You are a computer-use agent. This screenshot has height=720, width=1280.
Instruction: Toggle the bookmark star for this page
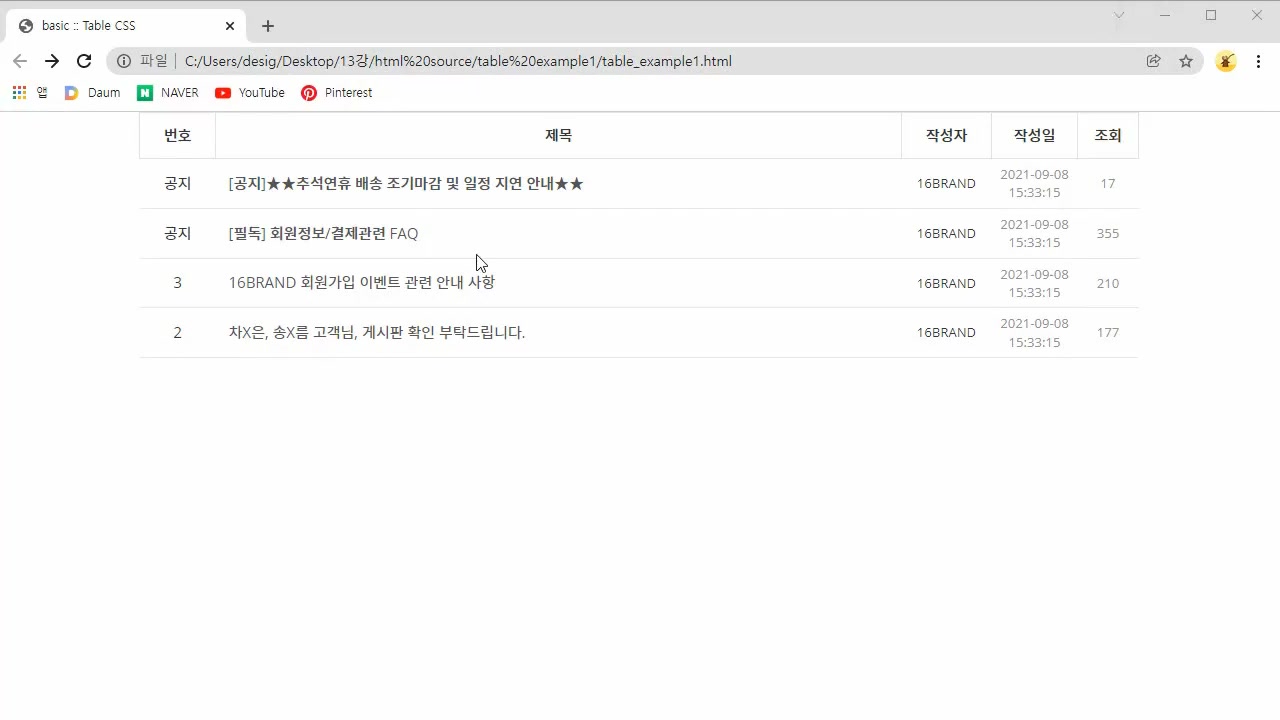point(1186,61)
